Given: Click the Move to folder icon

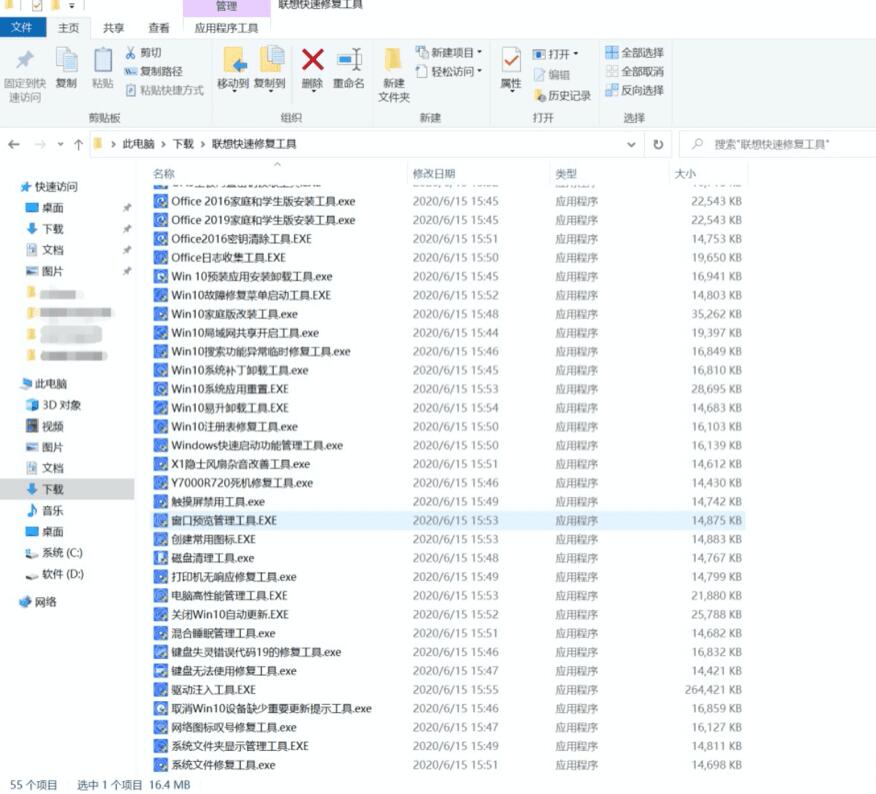Looking at the screenshot, I should click(x=235, y=60).
